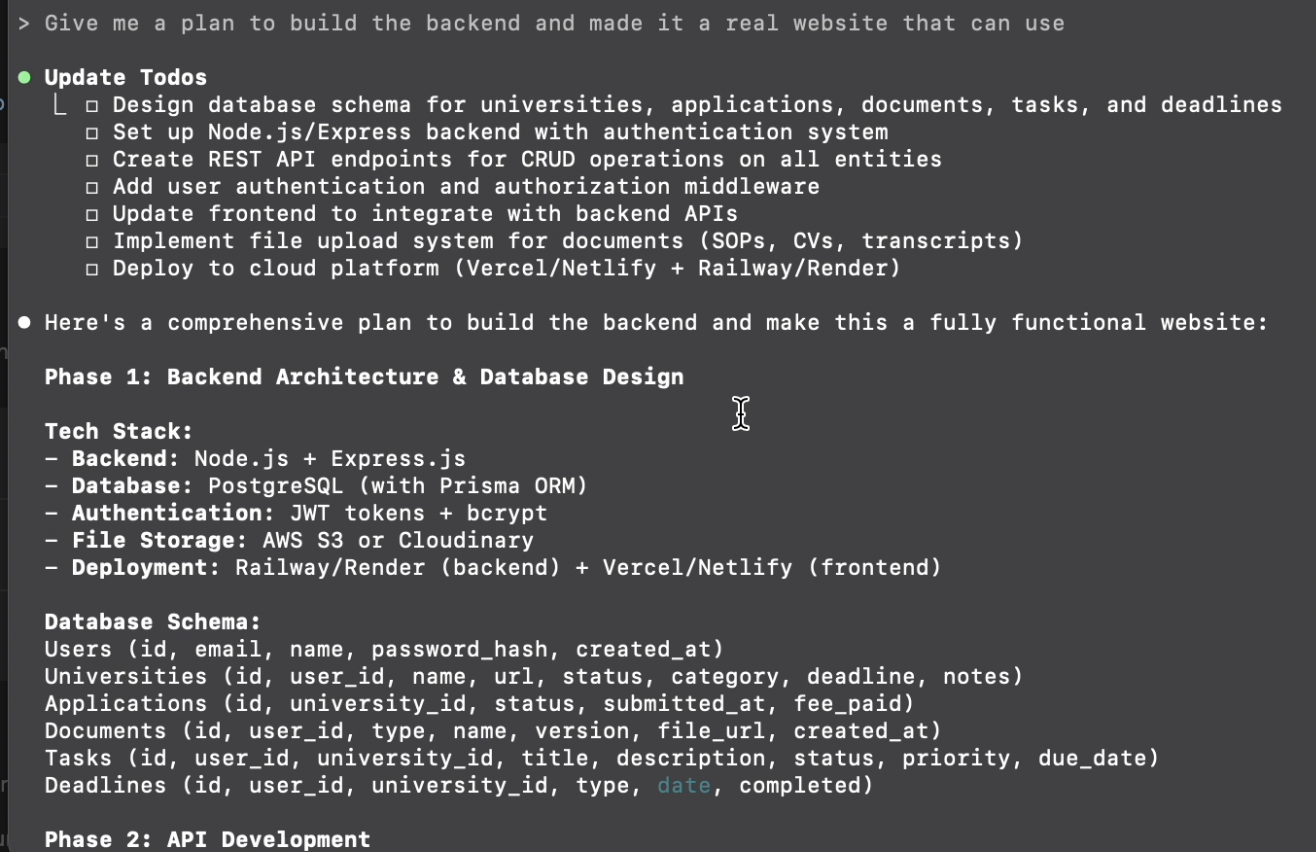
Task: Click the tree branch connector under Update Todos
Action: point(62,104)
